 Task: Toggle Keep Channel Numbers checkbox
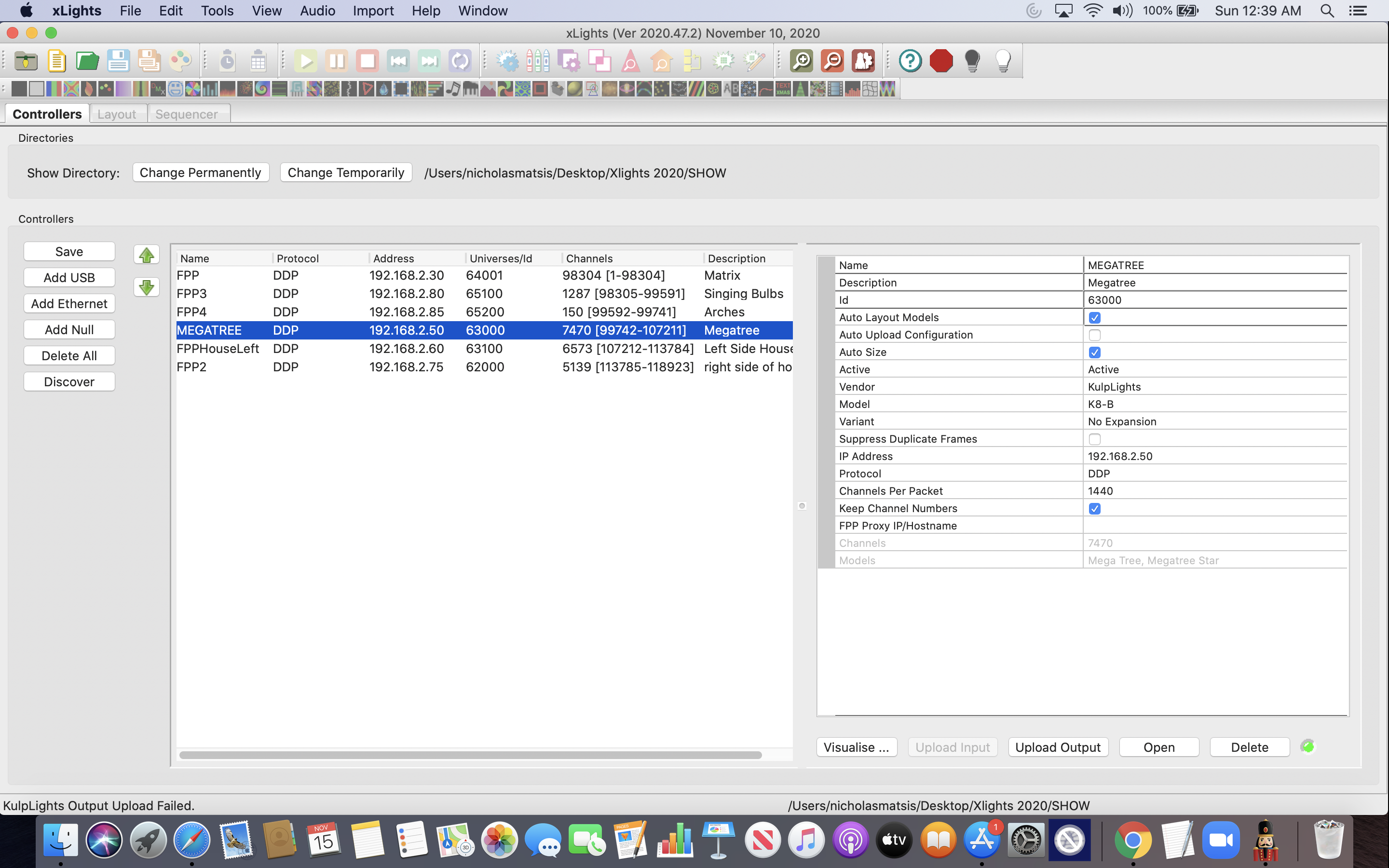coord(1094,509)
